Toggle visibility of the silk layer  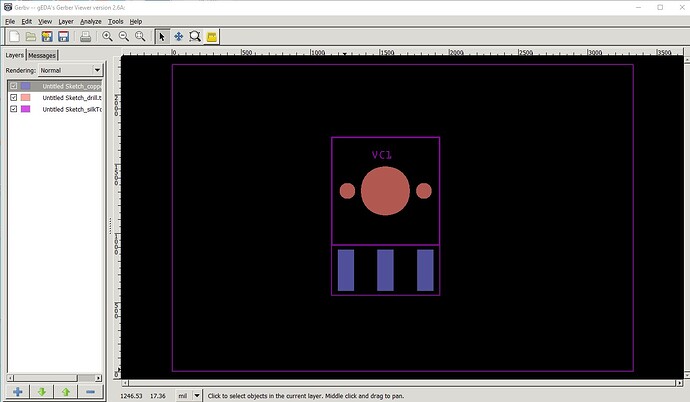pos(13,108)
